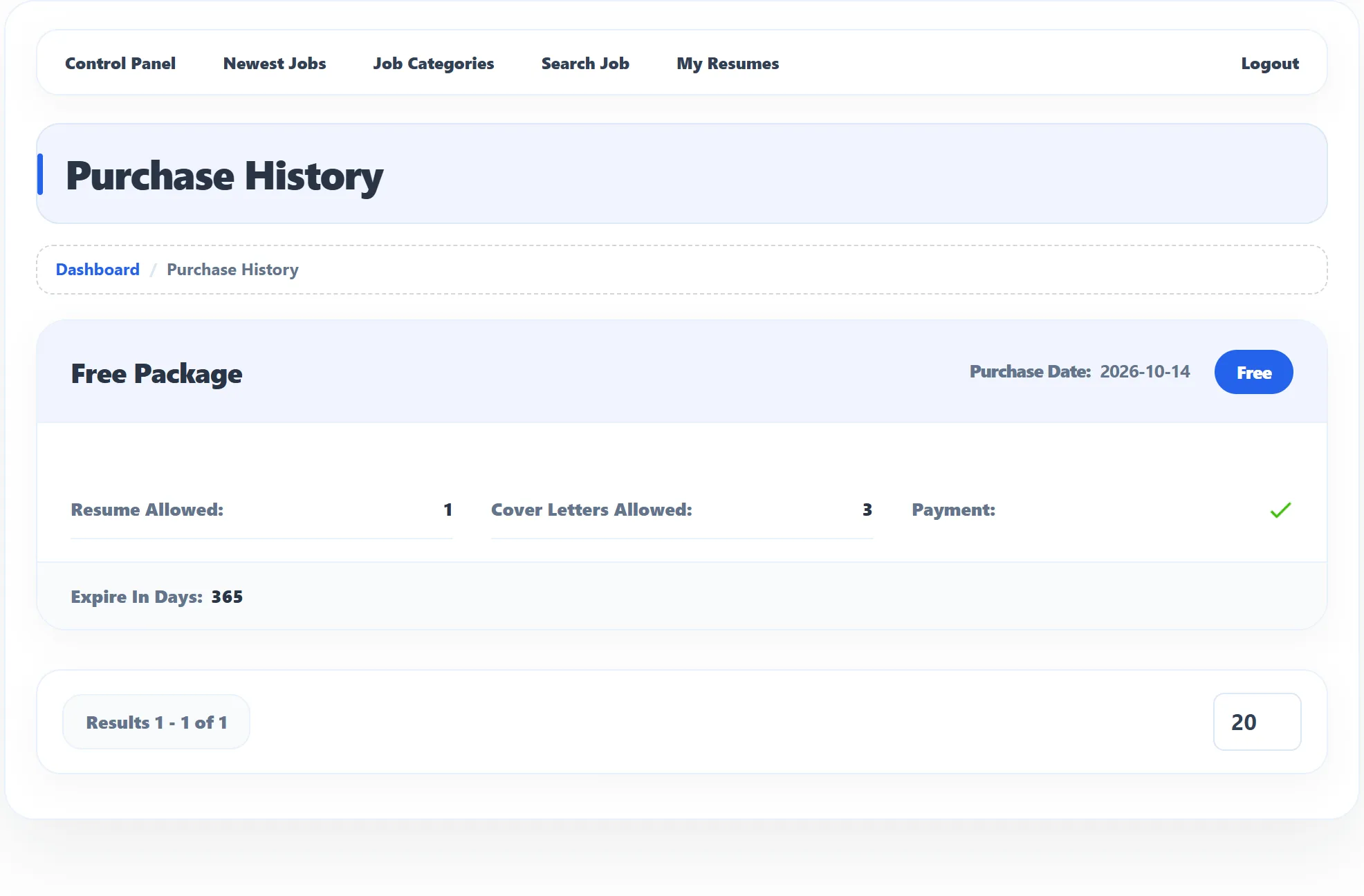Screen dimensions: 1364x896
Task: Select the Search Job menu item
Action: pos(585,64)
